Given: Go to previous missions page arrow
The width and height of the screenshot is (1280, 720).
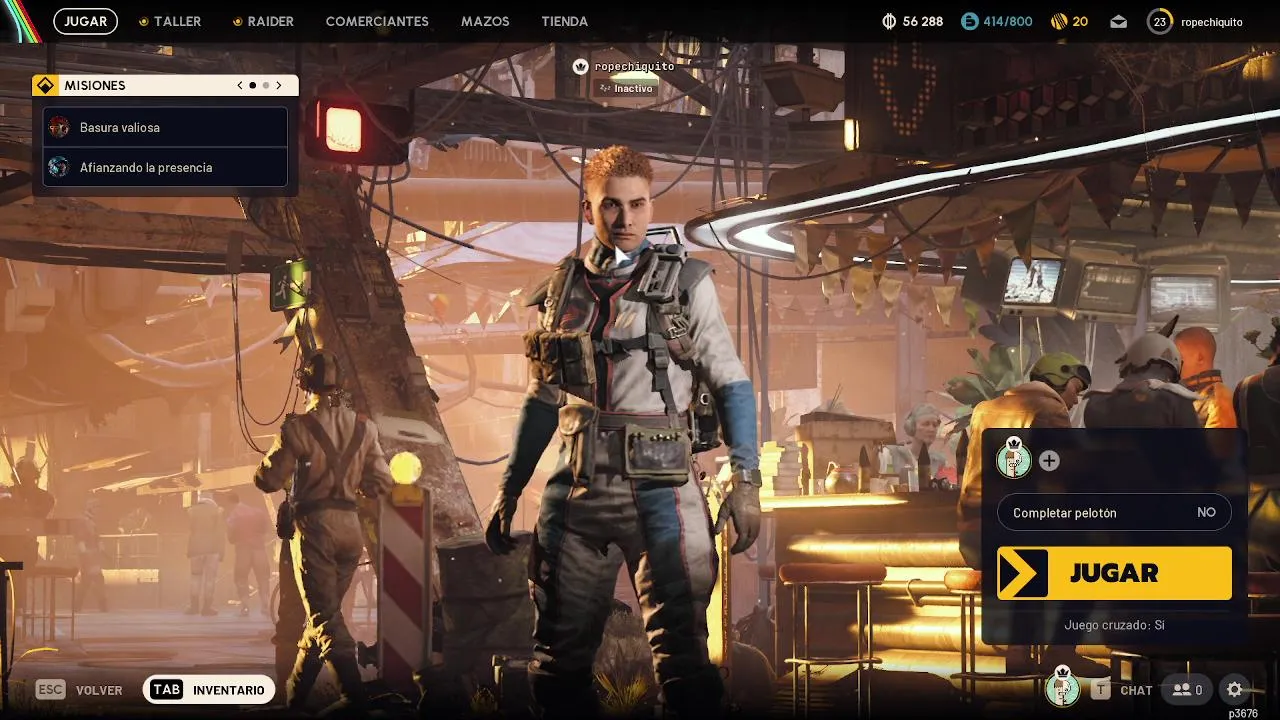Looking at the screenshot, I should [x=240, y=86].
